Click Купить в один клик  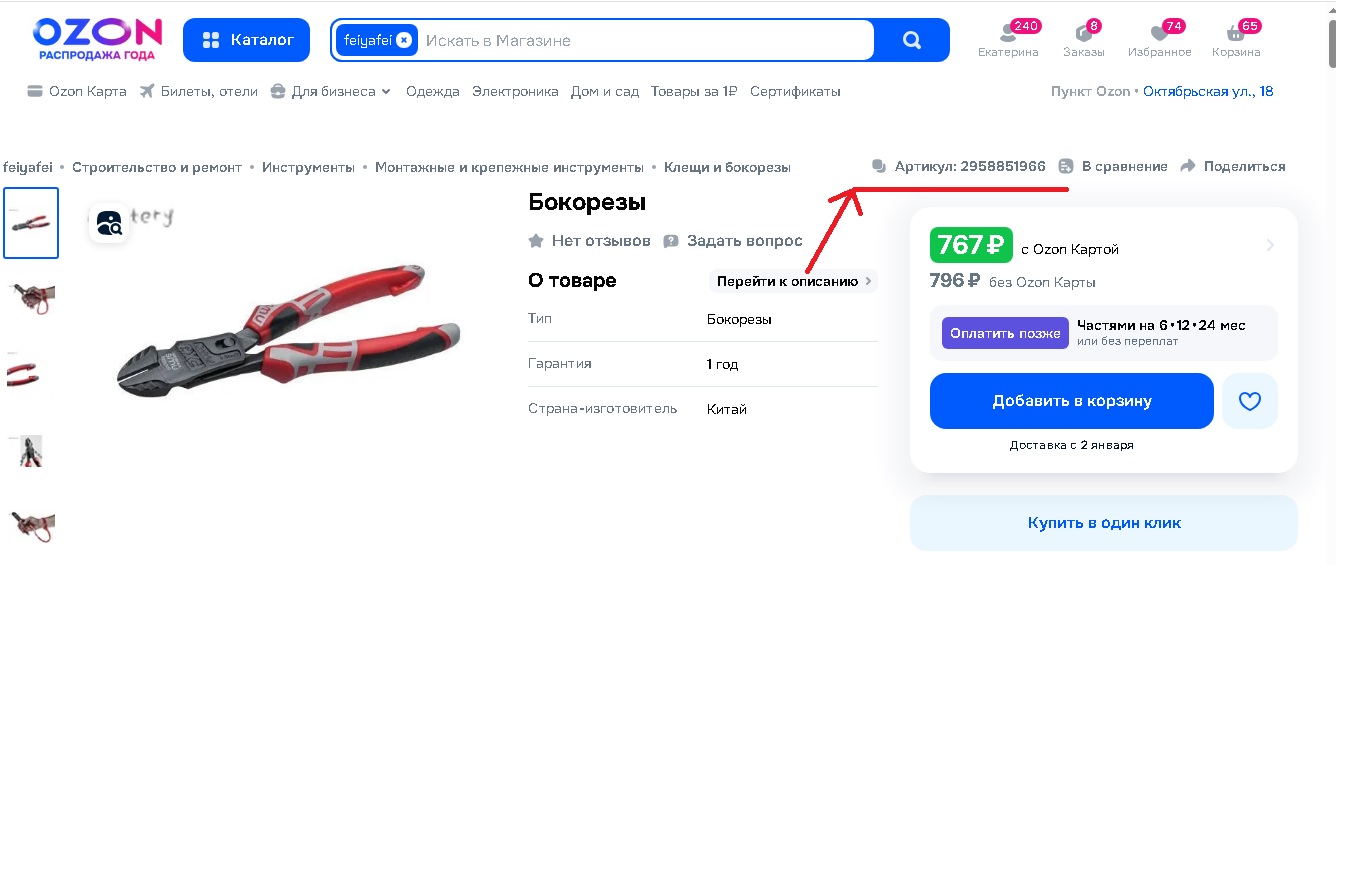click(x=1103, y=522)
